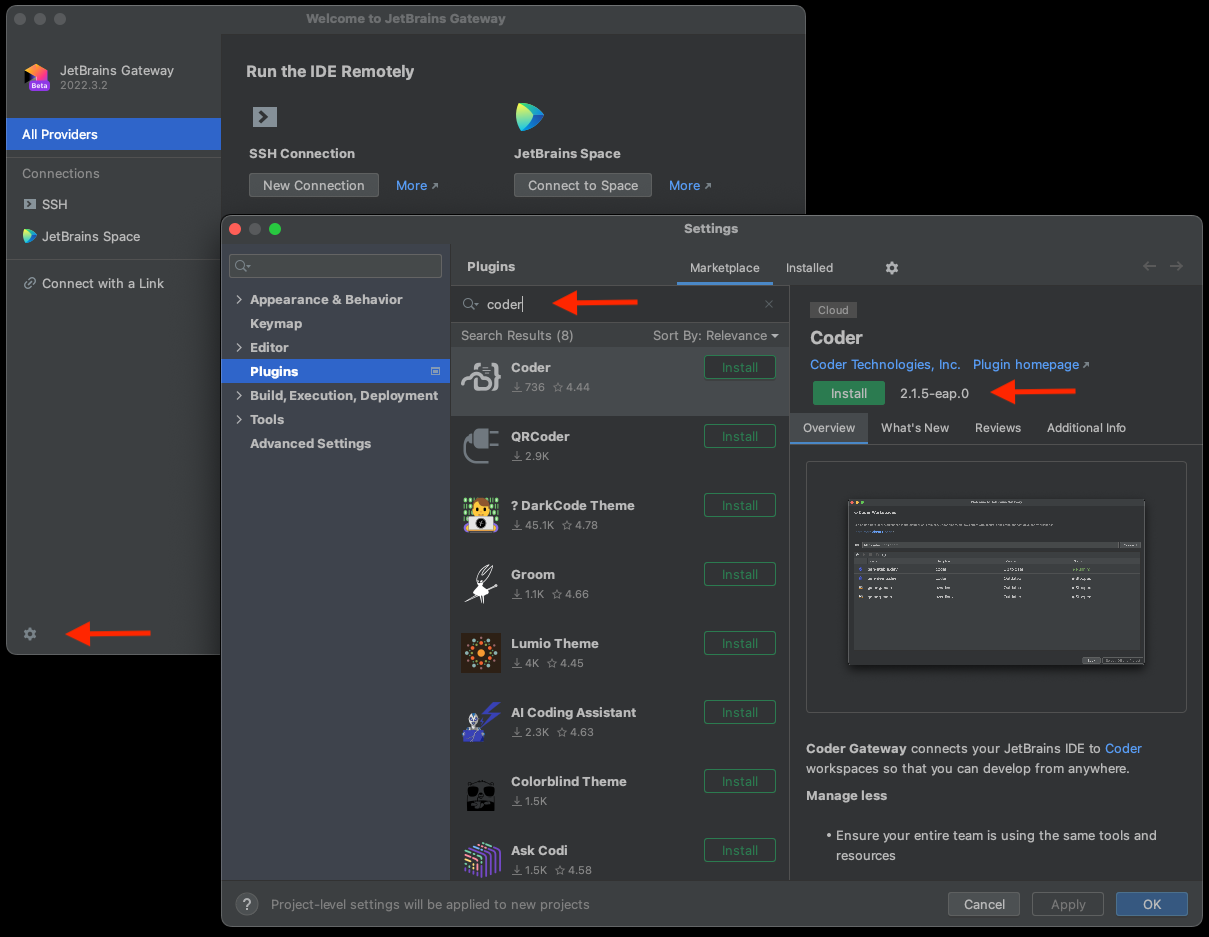Click Connect to Space button
This screenshot has width=1209, height=937.
tap(583, 185)
